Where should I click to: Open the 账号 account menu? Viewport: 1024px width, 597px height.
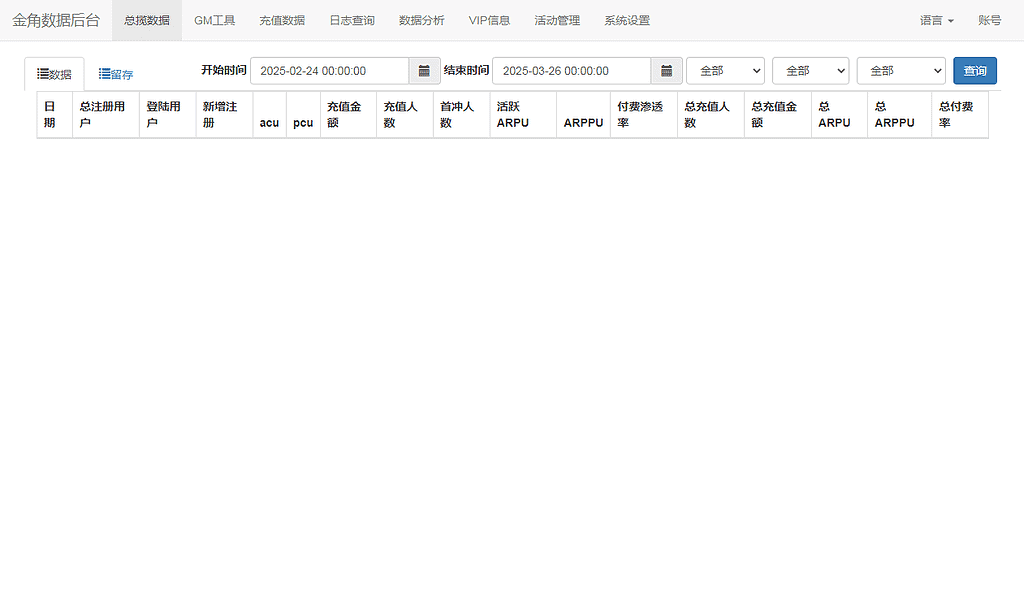[990, 20]
